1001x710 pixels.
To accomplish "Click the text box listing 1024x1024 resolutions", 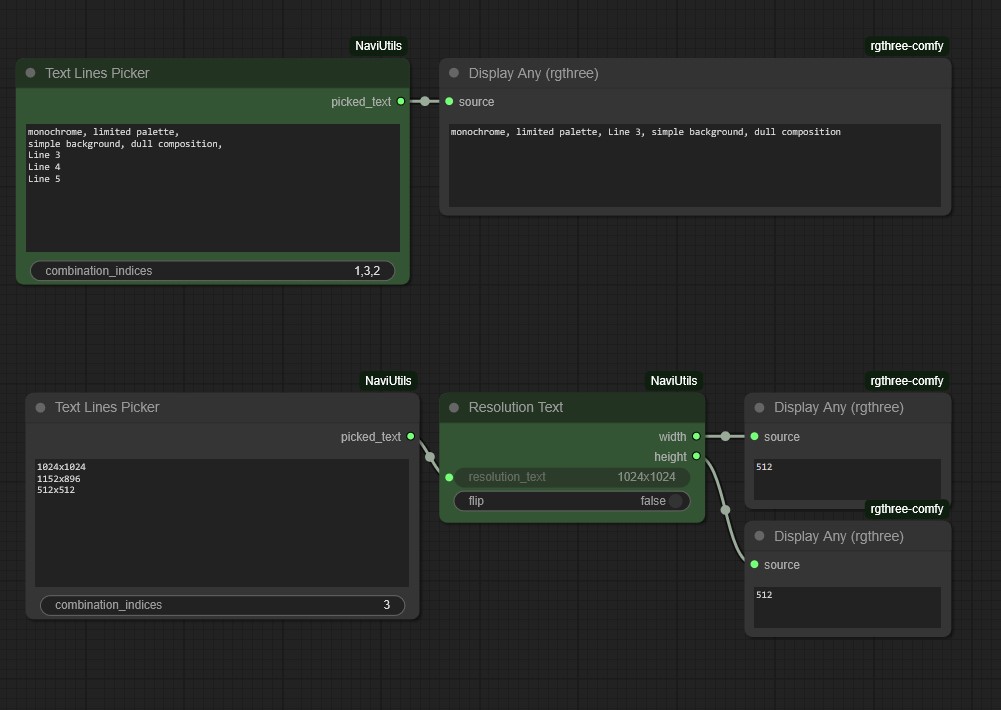I will point(222,523).
